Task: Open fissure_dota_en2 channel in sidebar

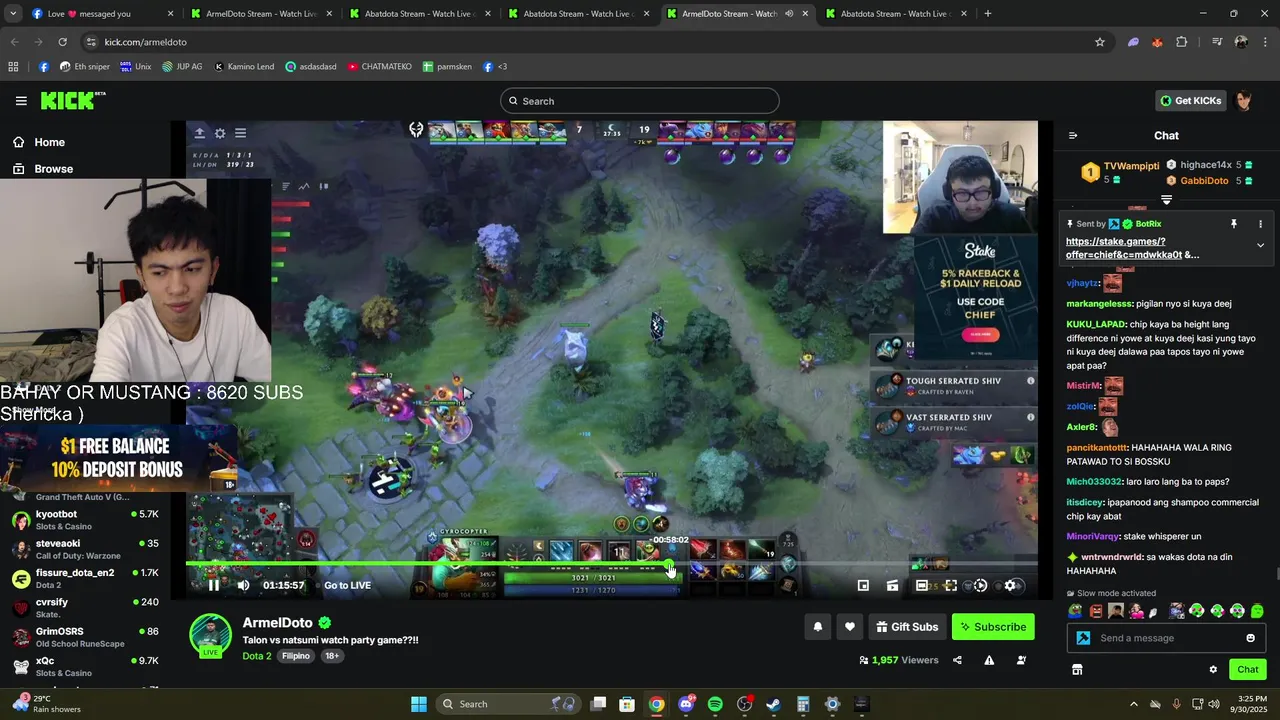Action: [85, 578]
